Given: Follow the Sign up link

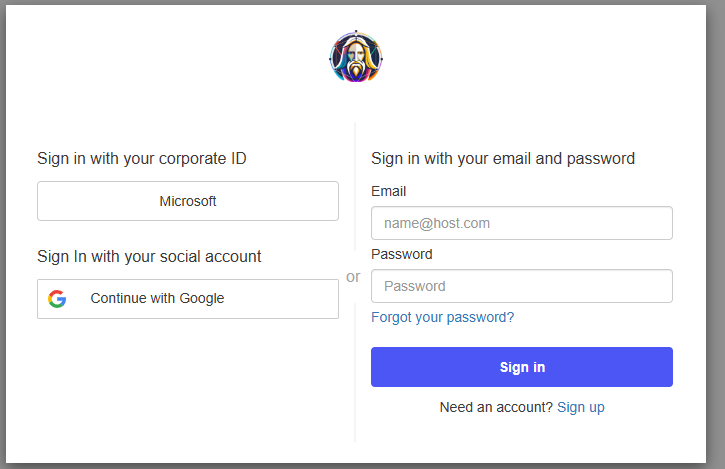Looking at the screenshot, I should click(x=581, y=408).
